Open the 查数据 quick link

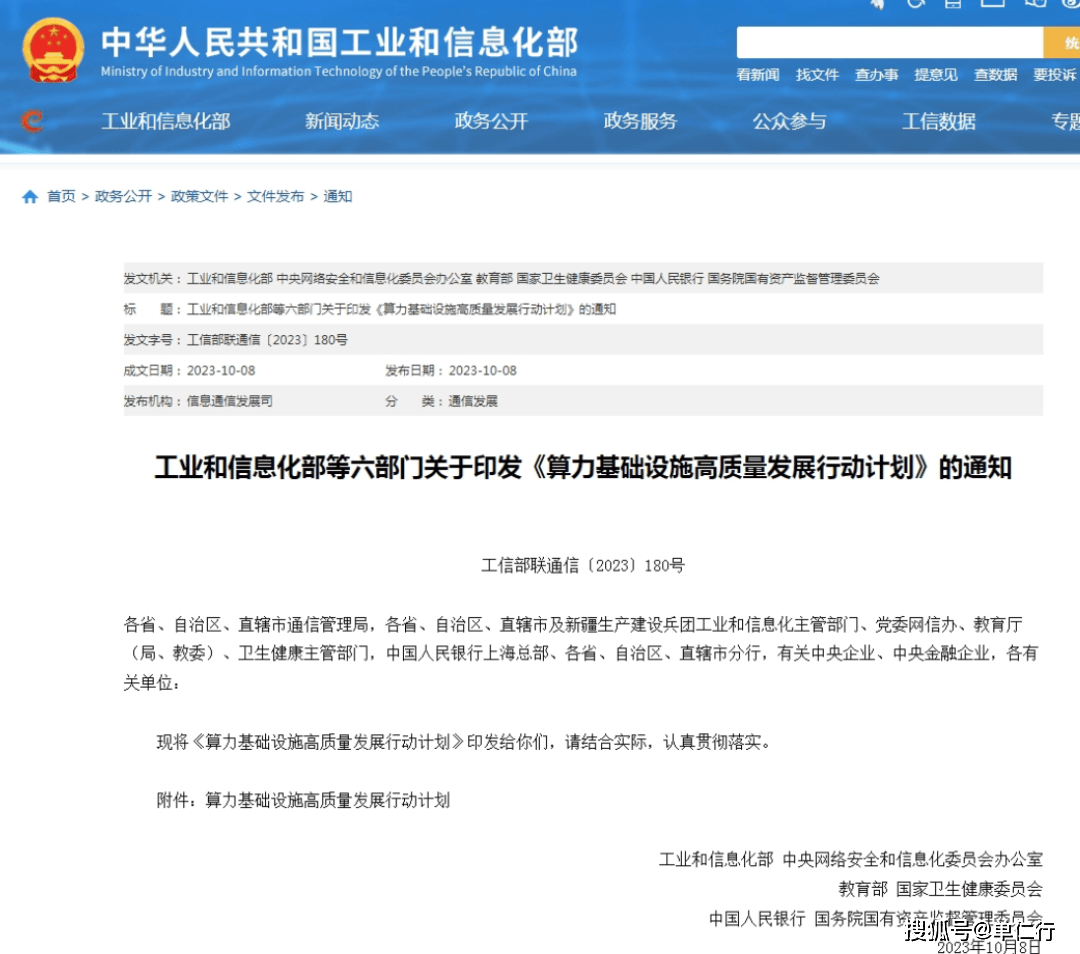coord(995,75)
